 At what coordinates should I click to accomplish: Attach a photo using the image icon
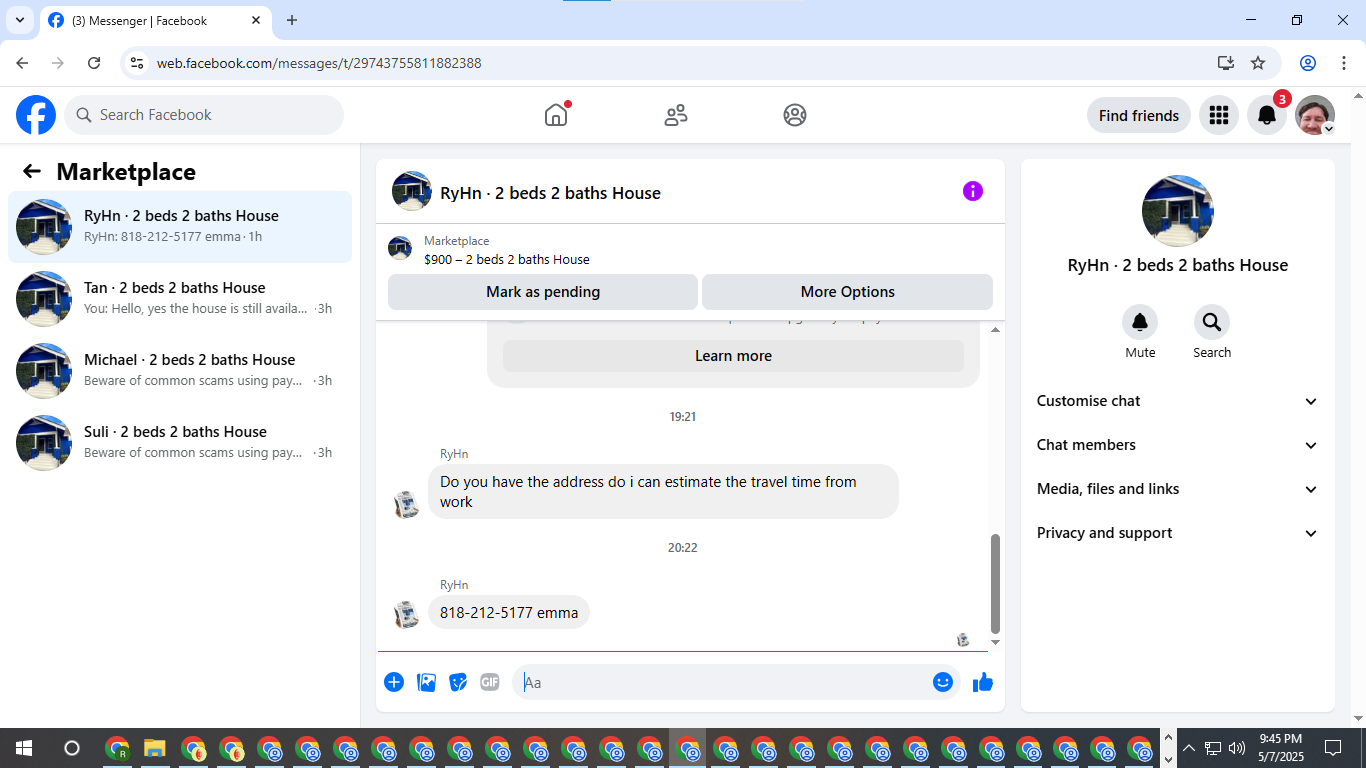coord(426,682)
